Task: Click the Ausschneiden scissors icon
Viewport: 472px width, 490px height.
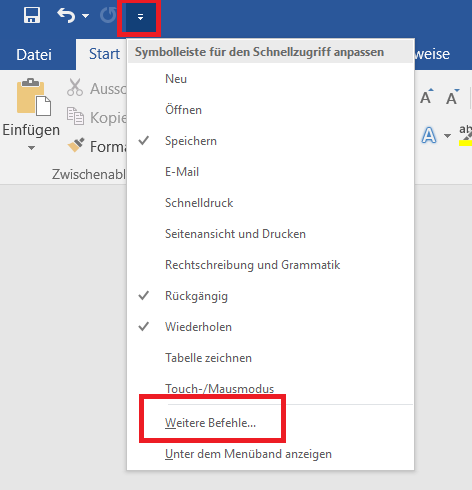Action: 75,87
